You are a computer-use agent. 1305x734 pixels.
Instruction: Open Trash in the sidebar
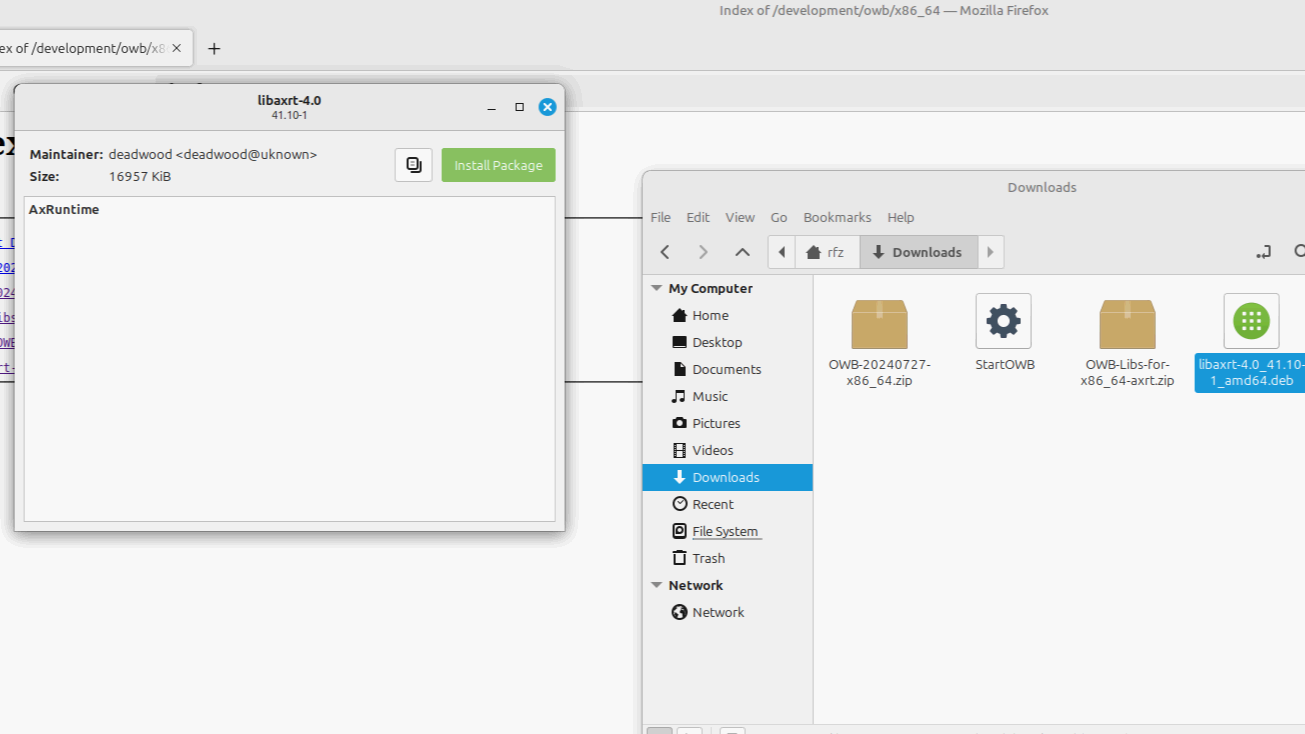point(708,558)
